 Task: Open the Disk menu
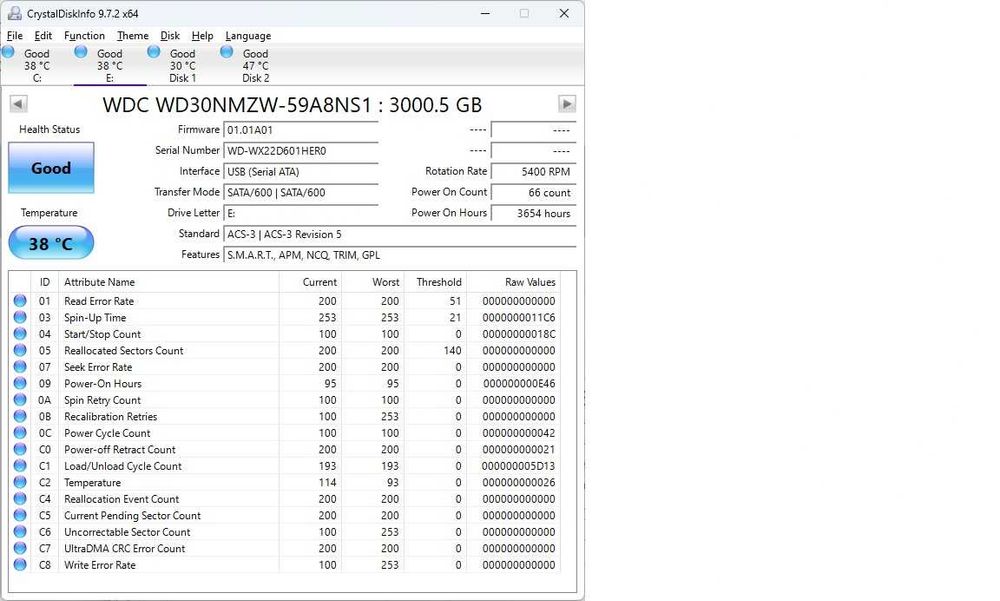(170, 36)
